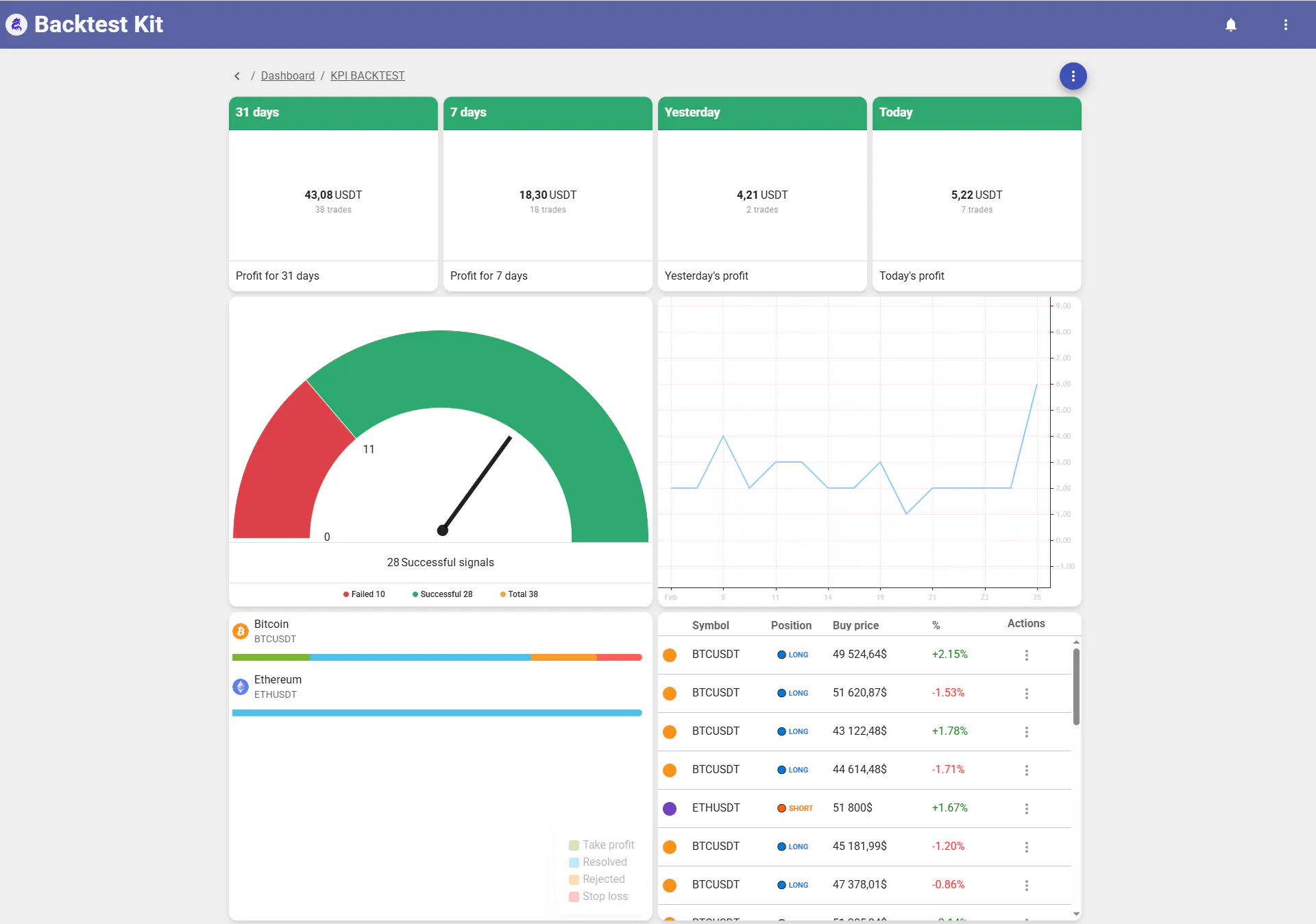Click the scroll down arrow of trades table
Screen dimensions: 1316x924
1076,914
